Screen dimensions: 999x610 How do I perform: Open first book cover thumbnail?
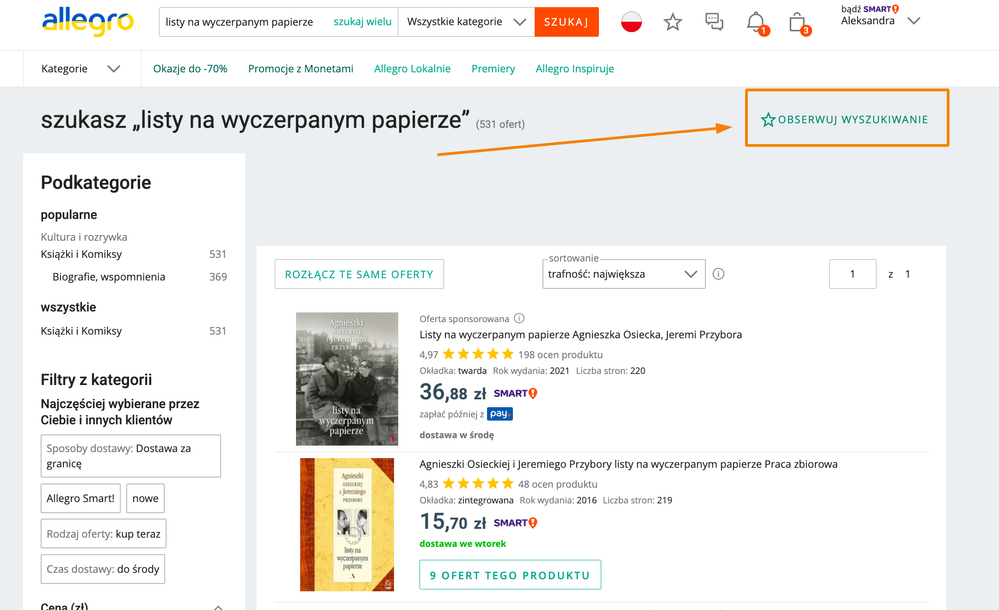click(x=347, y=379)
